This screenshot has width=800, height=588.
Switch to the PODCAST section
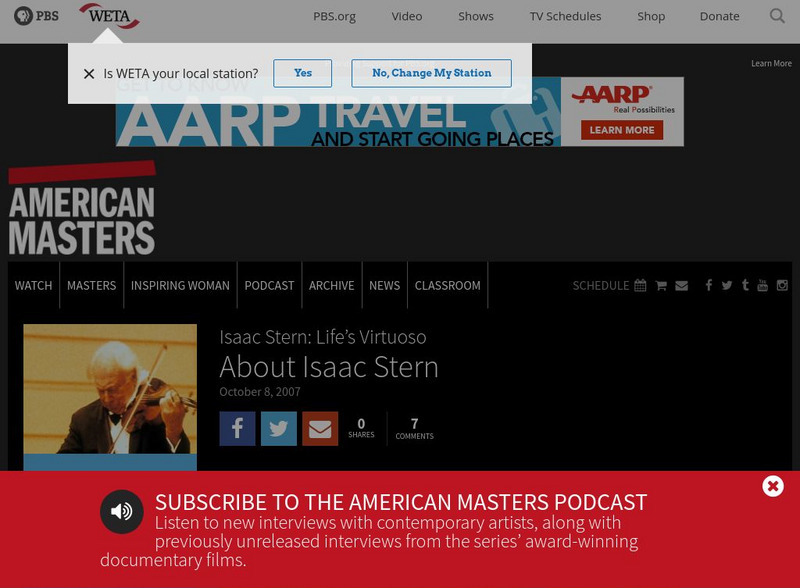point(269,285)
